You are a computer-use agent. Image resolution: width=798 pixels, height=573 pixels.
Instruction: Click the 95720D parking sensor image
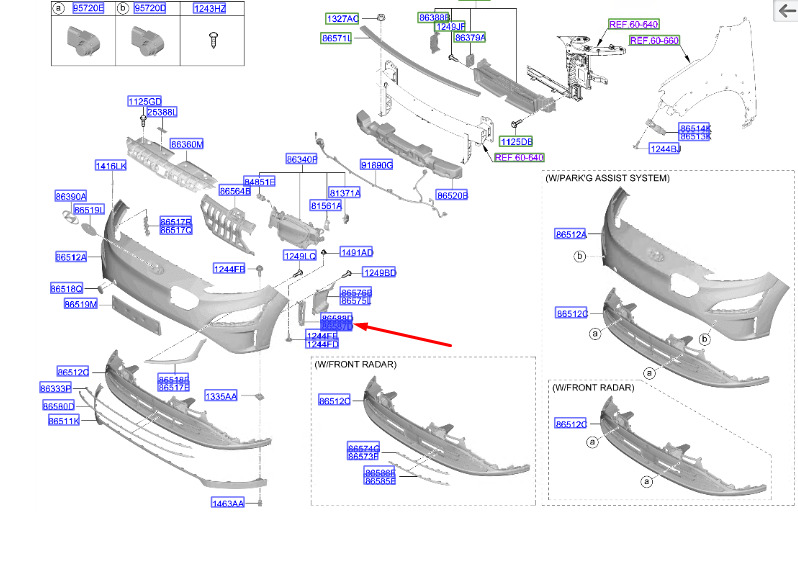[x=146, y=41]
